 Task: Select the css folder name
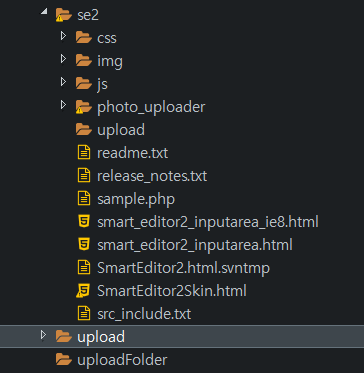(107, 38)
